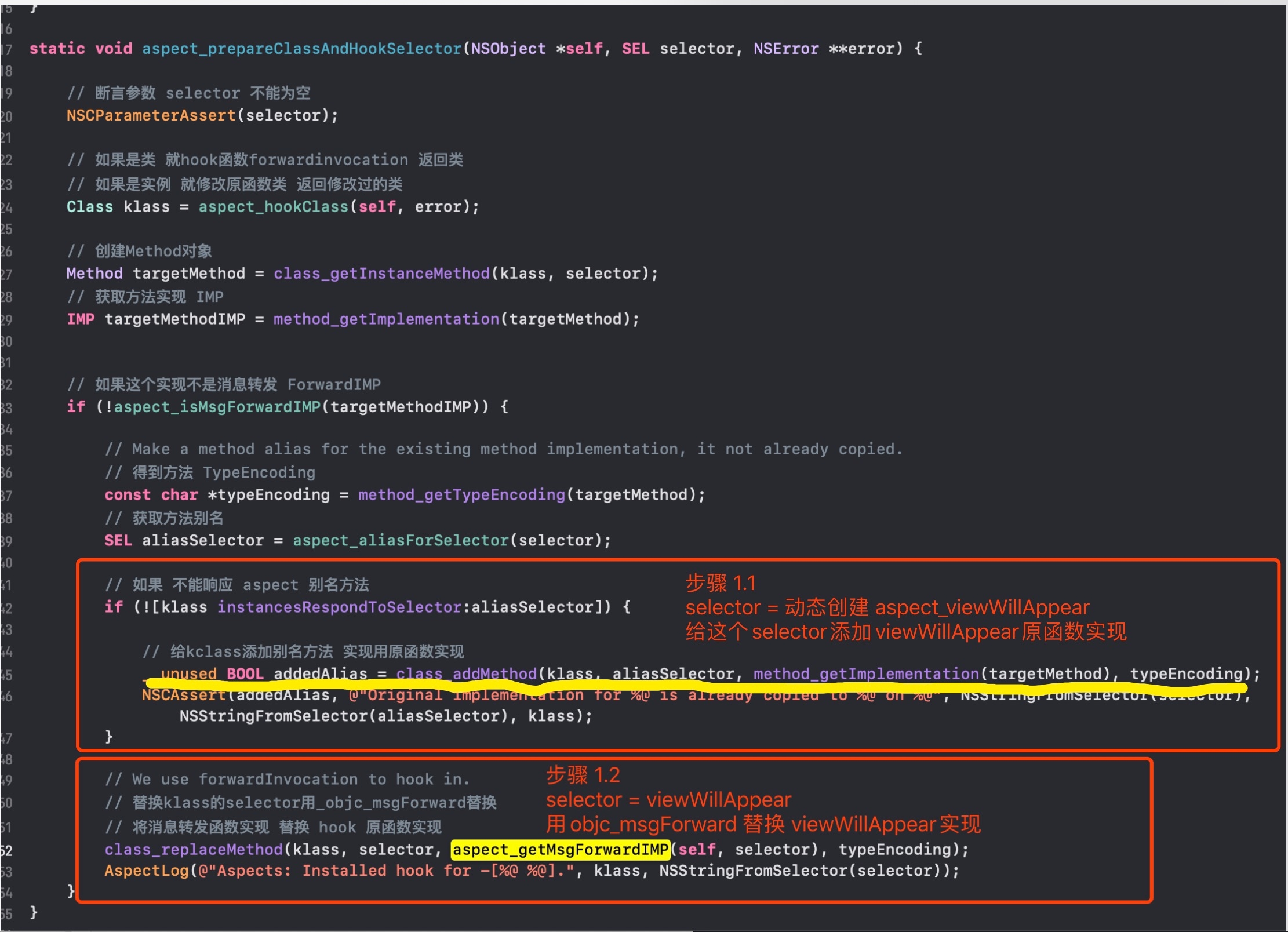The image size is (1288, 932).
Task: Click the final closing brace of function
Action: [x=34, y=912]
